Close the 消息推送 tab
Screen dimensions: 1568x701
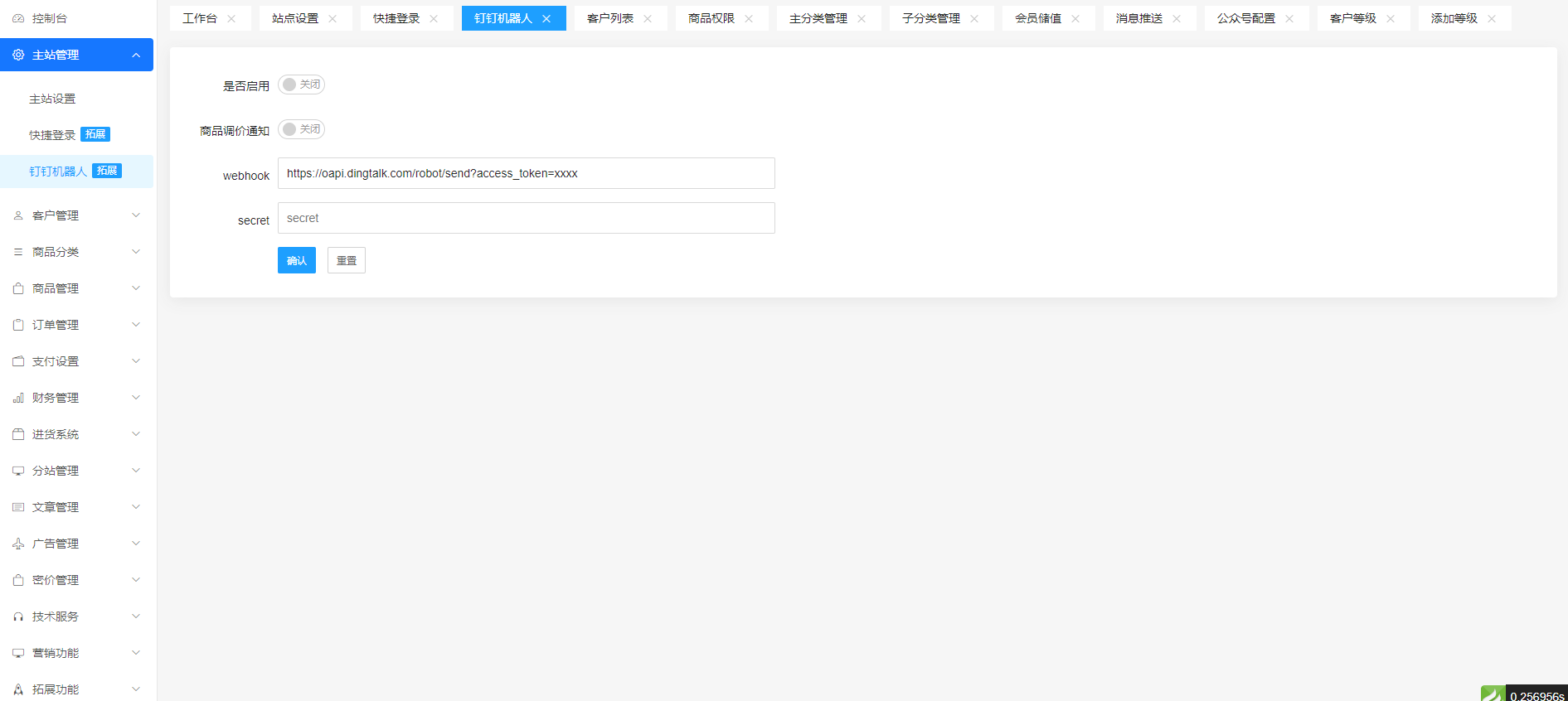(1177, 18)
